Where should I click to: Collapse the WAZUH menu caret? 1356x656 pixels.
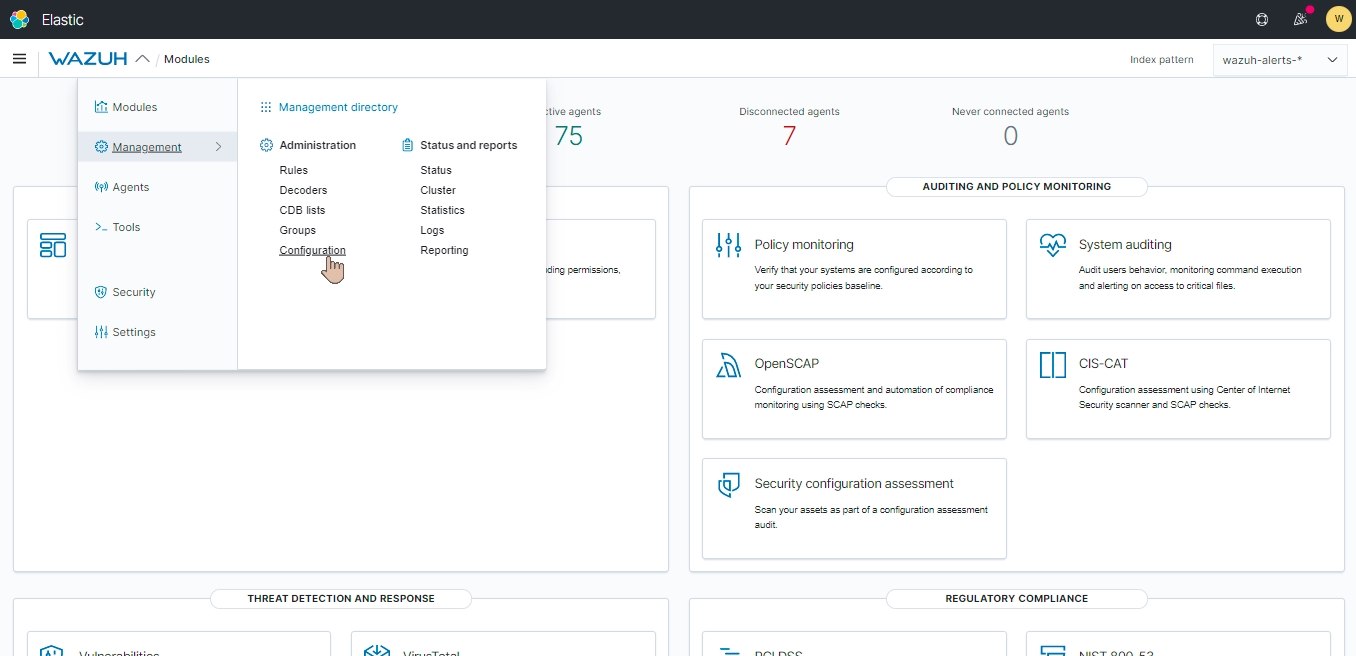(142, 59)
